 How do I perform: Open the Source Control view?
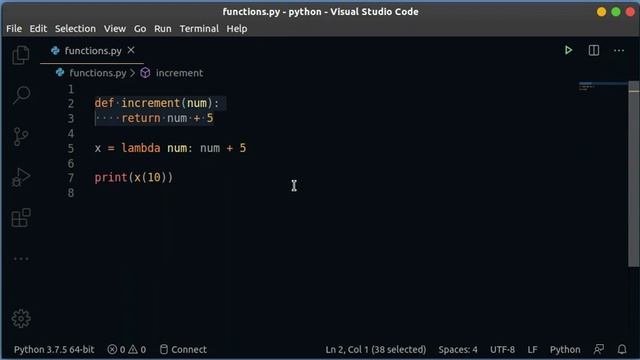(x=20, y=137)
